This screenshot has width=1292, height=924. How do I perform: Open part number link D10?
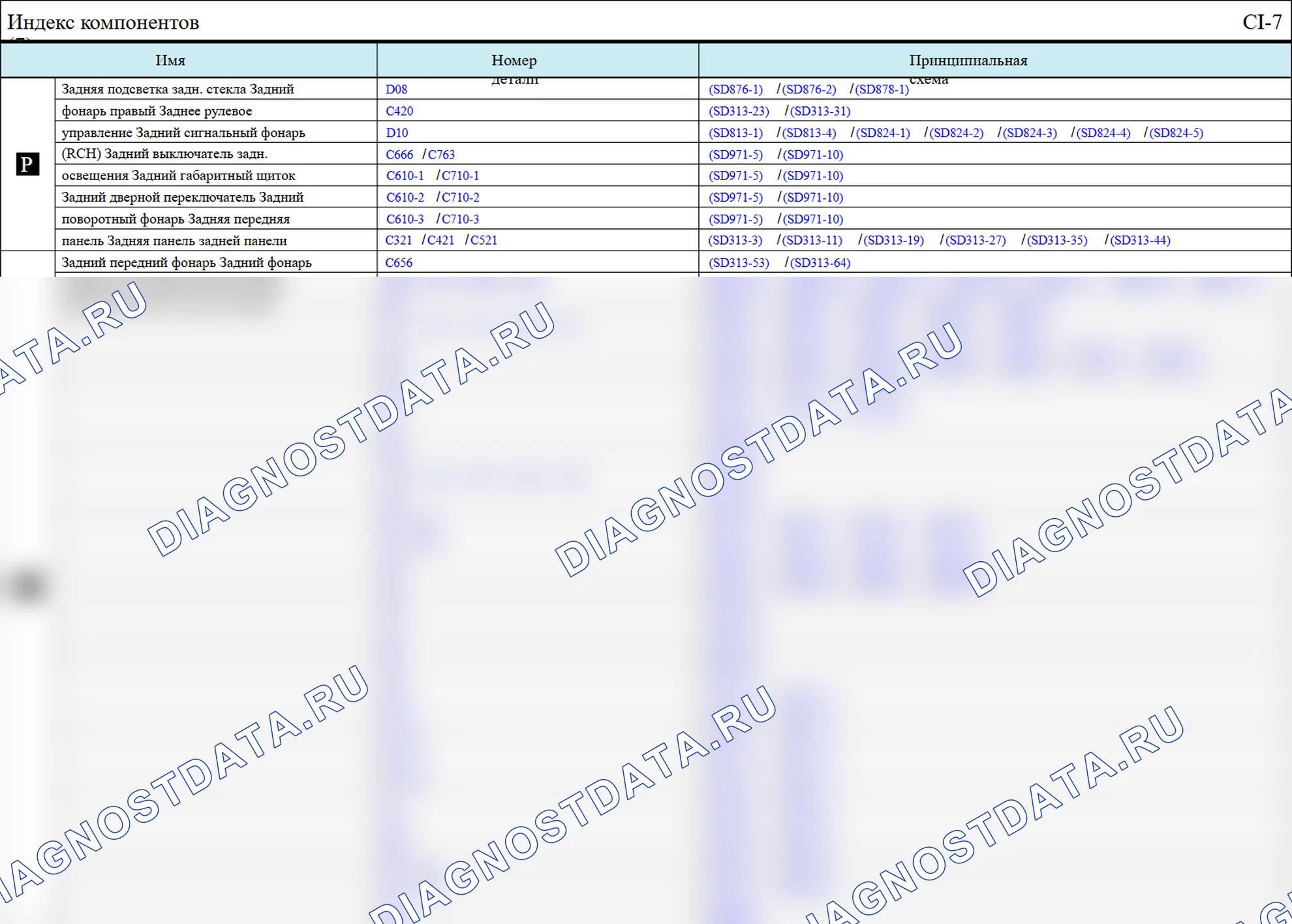(x=397, y=132)
